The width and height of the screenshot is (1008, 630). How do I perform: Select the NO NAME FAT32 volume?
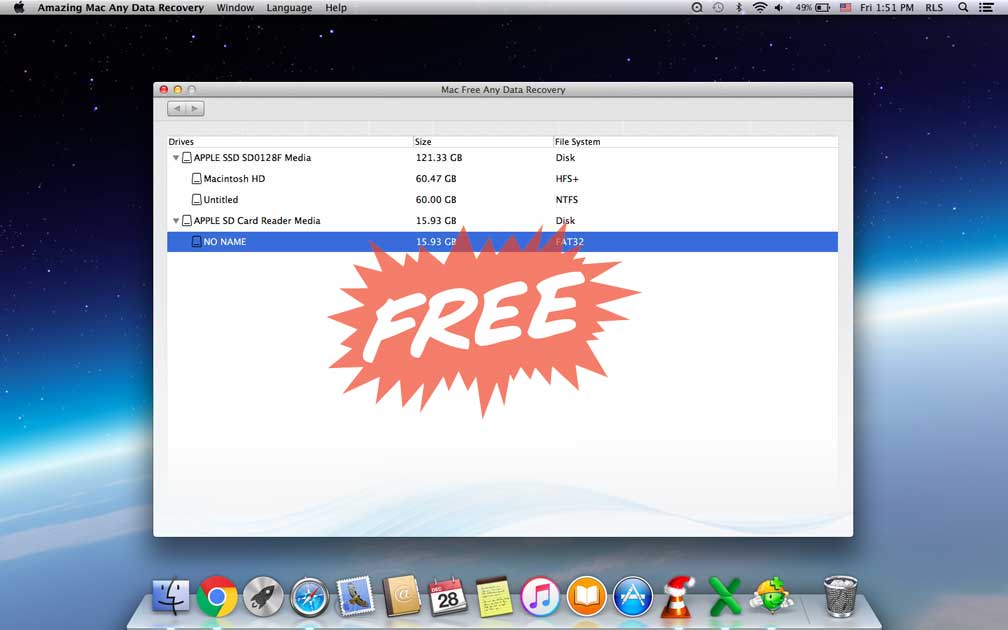click(x=224, y=242)
